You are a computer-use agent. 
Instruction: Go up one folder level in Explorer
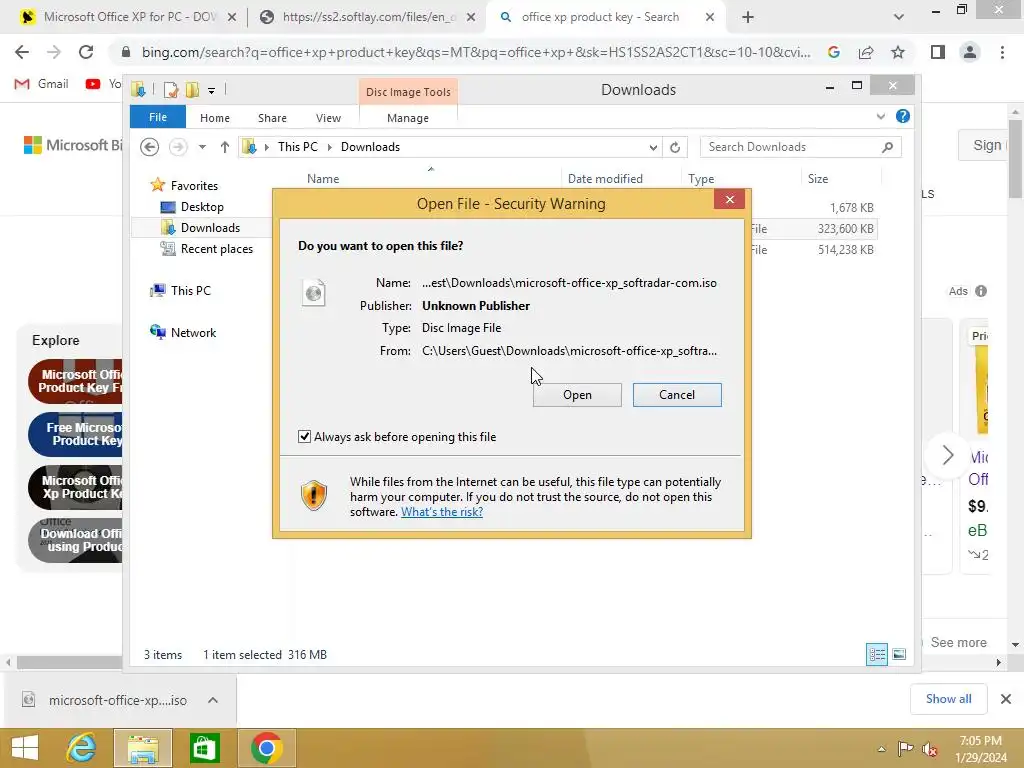pos(225,147)
